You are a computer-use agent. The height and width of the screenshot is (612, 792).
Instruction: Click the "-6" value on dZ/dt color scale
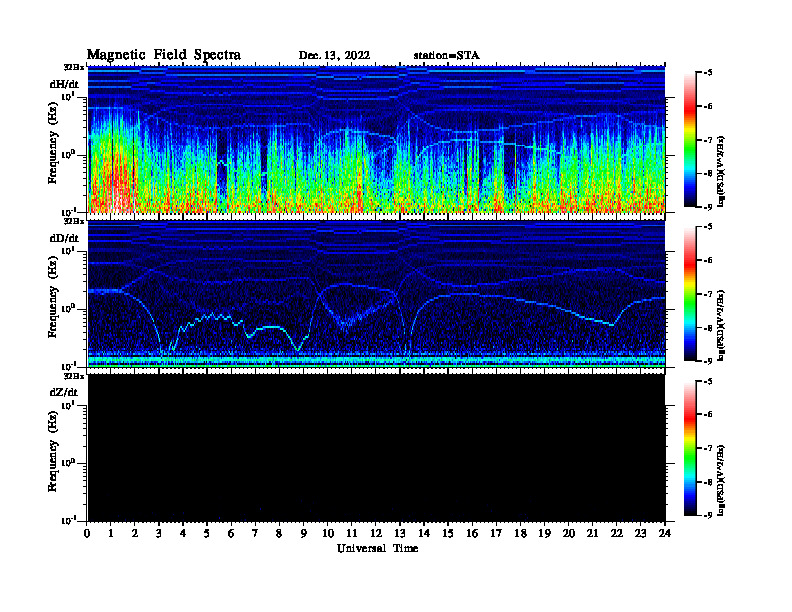point(707,415)
